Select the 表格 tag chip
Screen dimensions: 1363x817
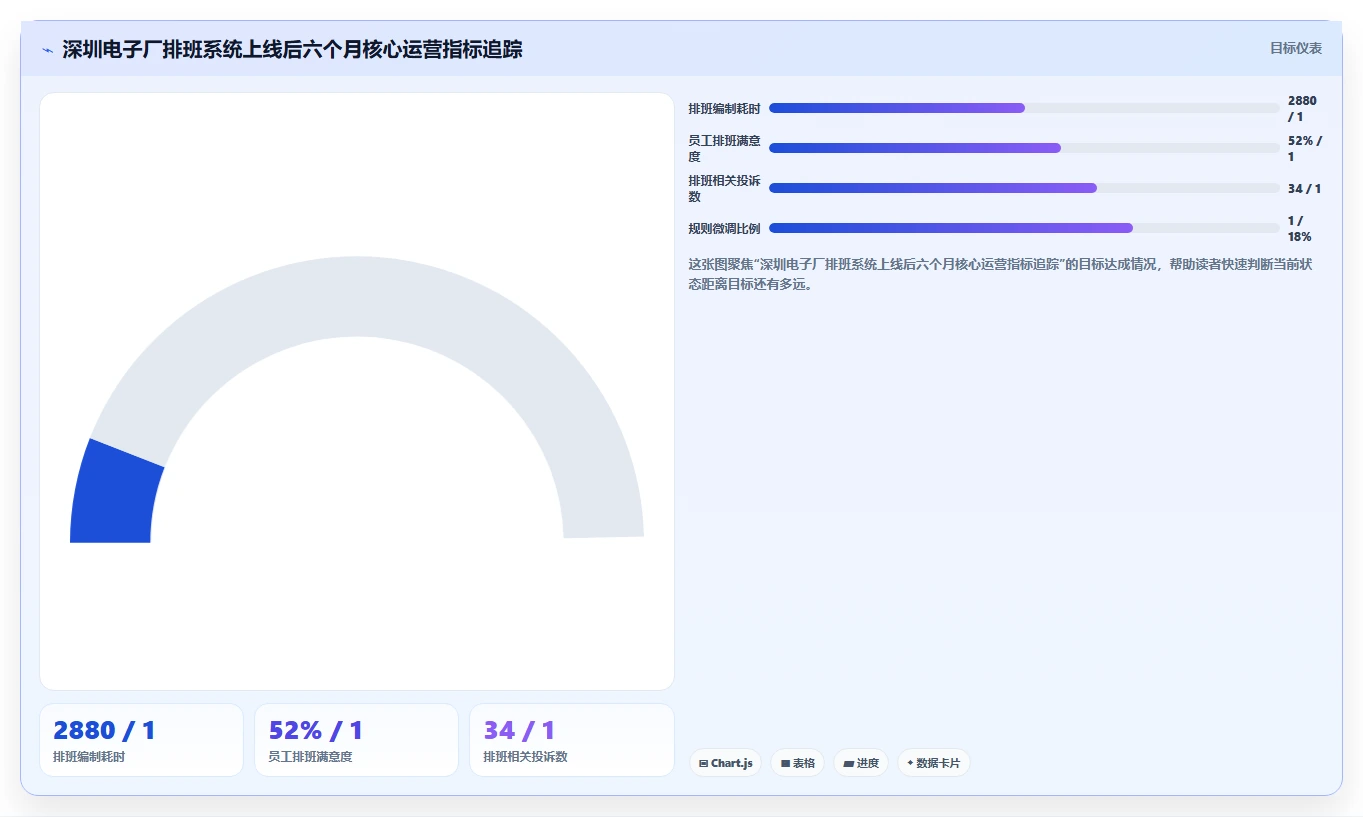pyautogui.click(x=797, y=763)
